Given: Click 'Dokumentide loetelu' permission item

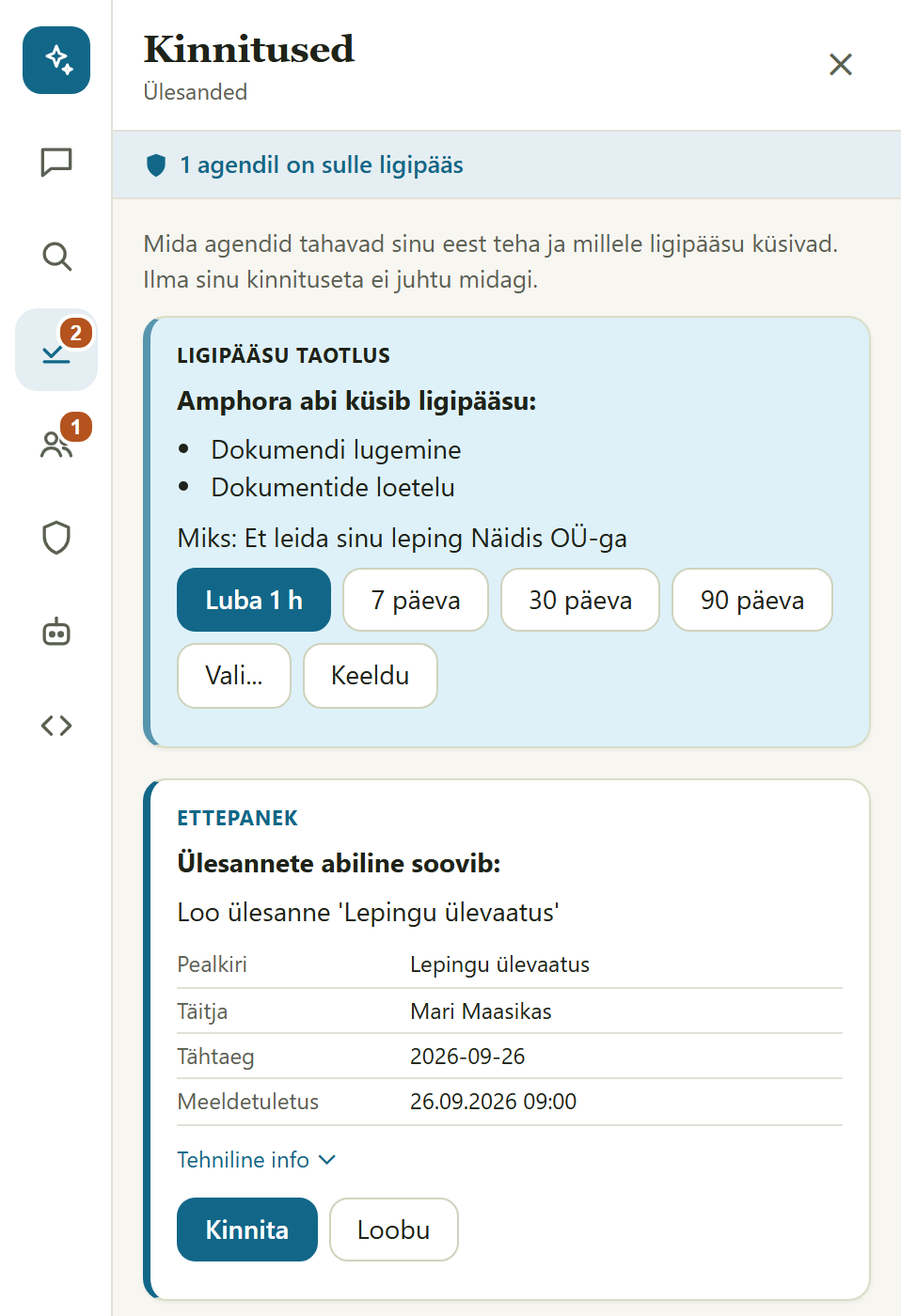Looking at the screenshot, I should point(333,487).
